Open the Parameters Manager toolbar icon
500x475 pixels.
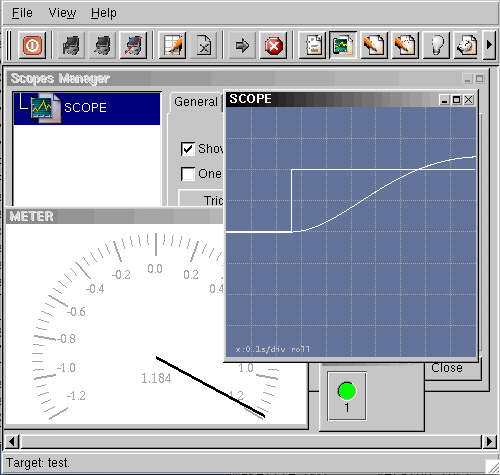(312, 45)
